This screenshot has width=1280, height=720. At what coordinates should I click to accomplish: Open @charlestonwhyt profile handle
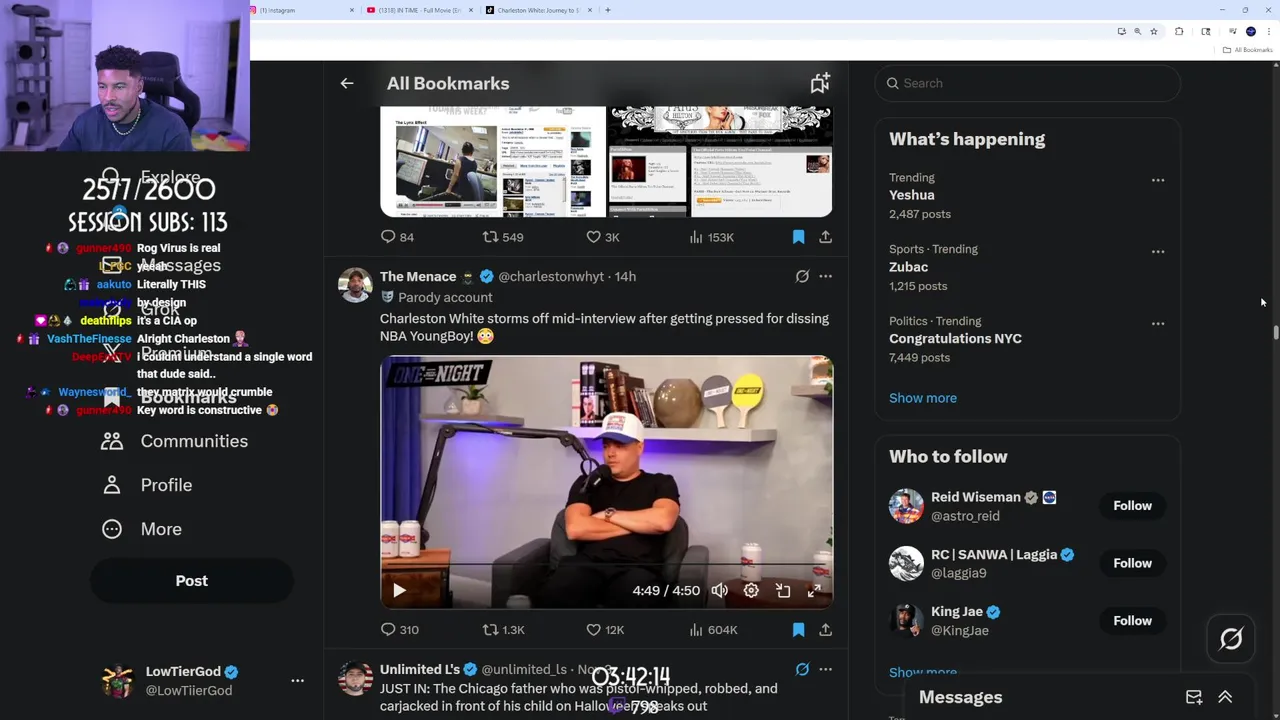[x=551, y=276]
